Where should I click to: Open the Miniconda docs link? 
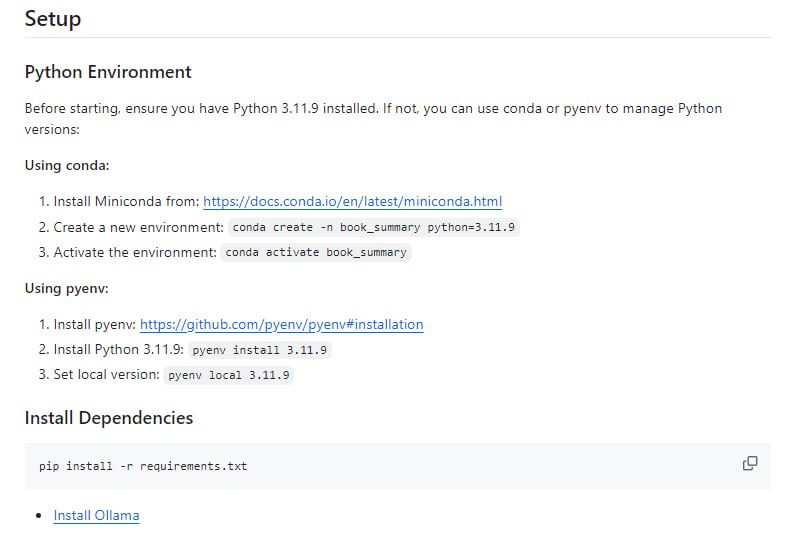(x=352, y=201)
